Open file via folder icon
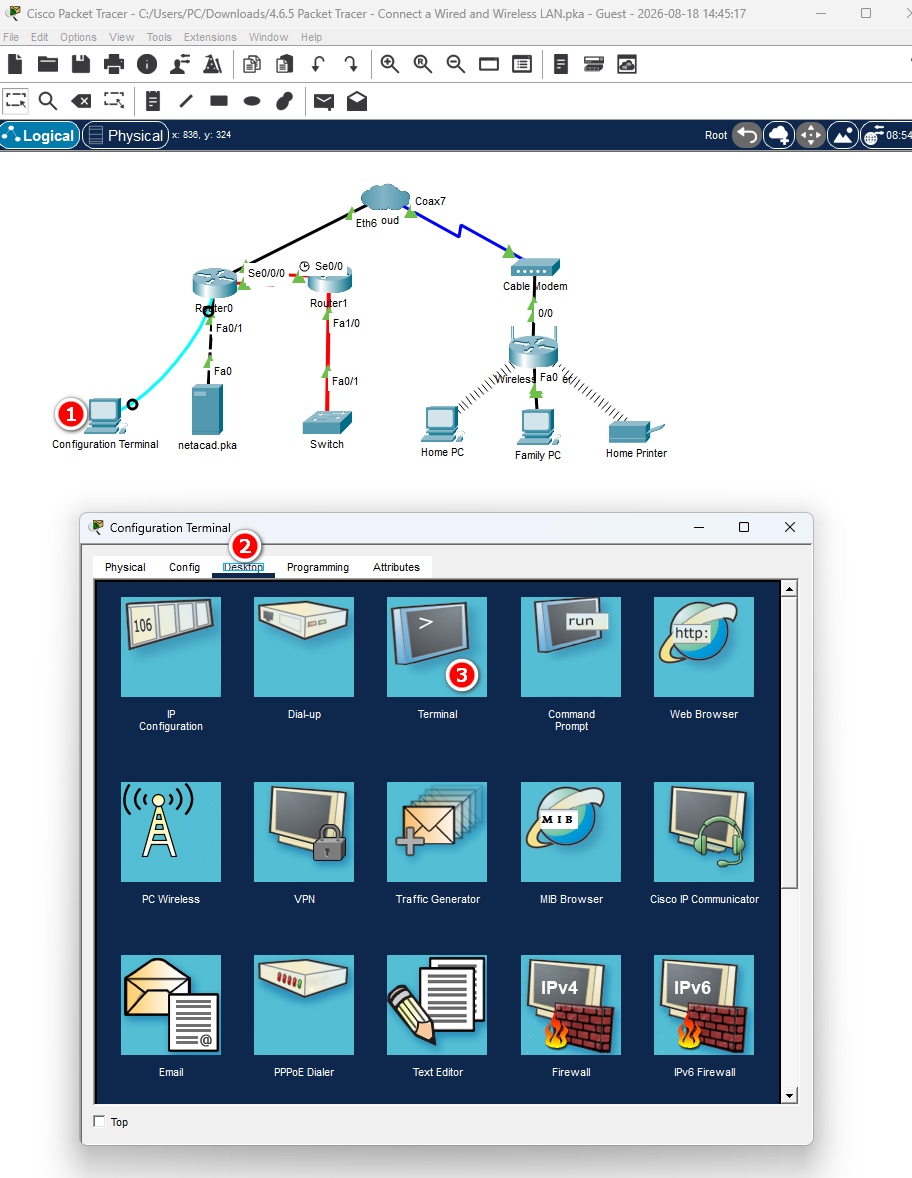Viewport: 912px width, 1178px height. [48, 65]
